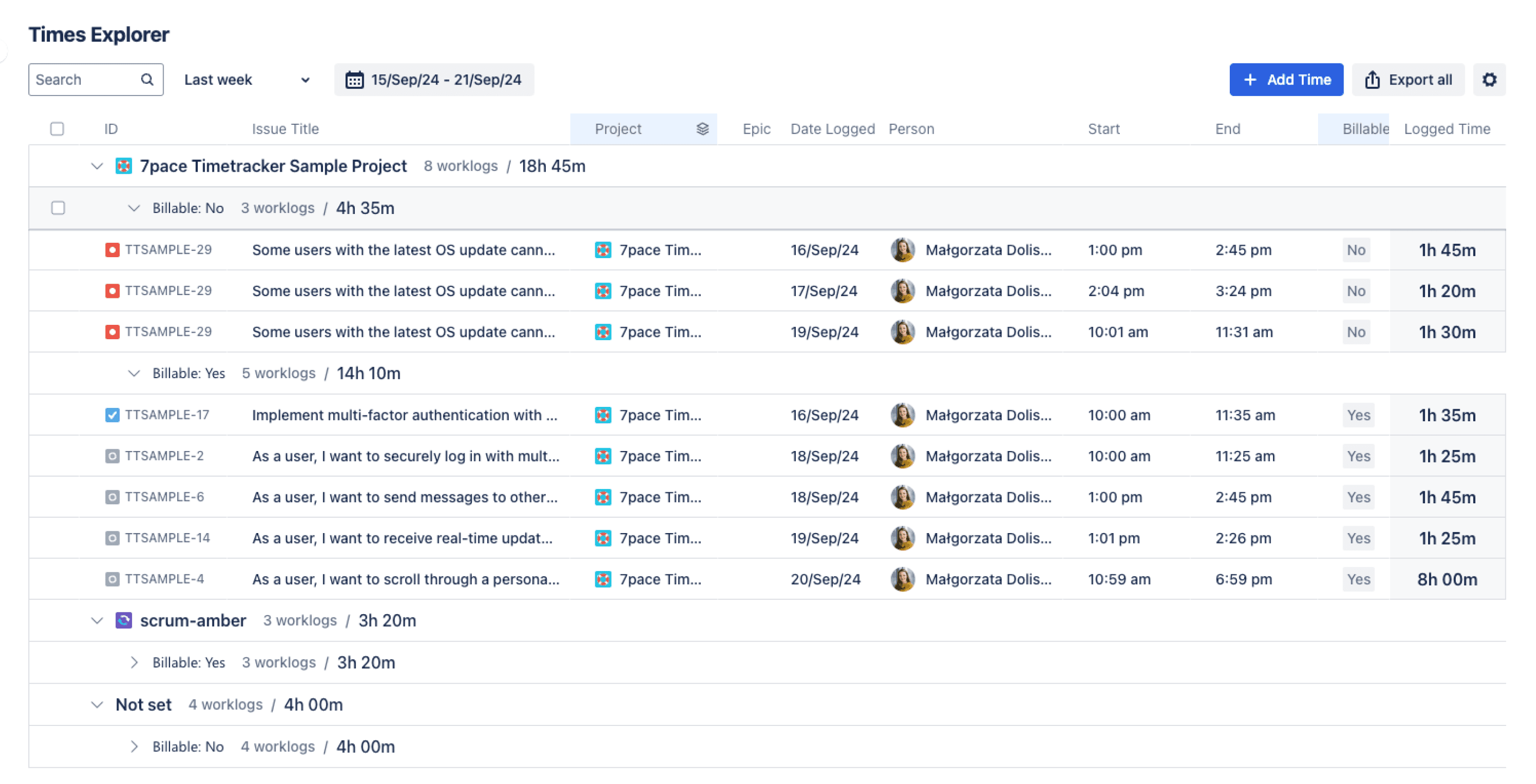Collapse Billable: Yes 5 worklogs group
The height and width of the screenshot is (784, 1536).
(133, 373)
